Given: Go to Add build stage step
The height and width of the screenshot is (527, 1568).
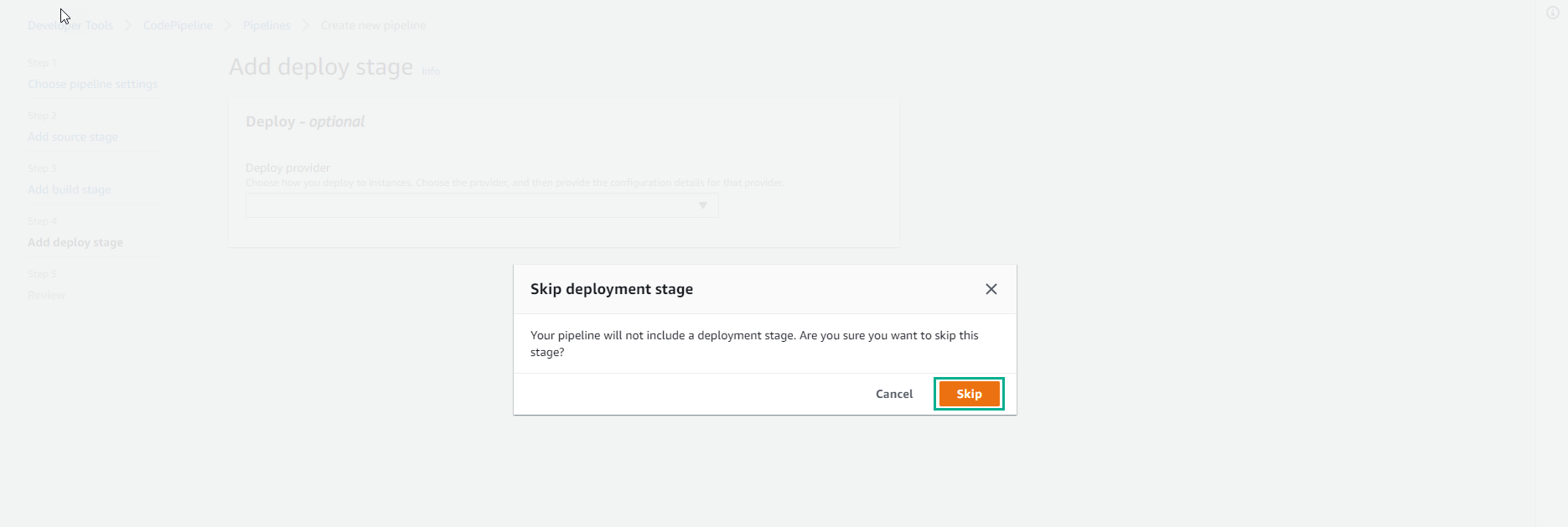Looking at the screenshot, I should click(69, 190).
